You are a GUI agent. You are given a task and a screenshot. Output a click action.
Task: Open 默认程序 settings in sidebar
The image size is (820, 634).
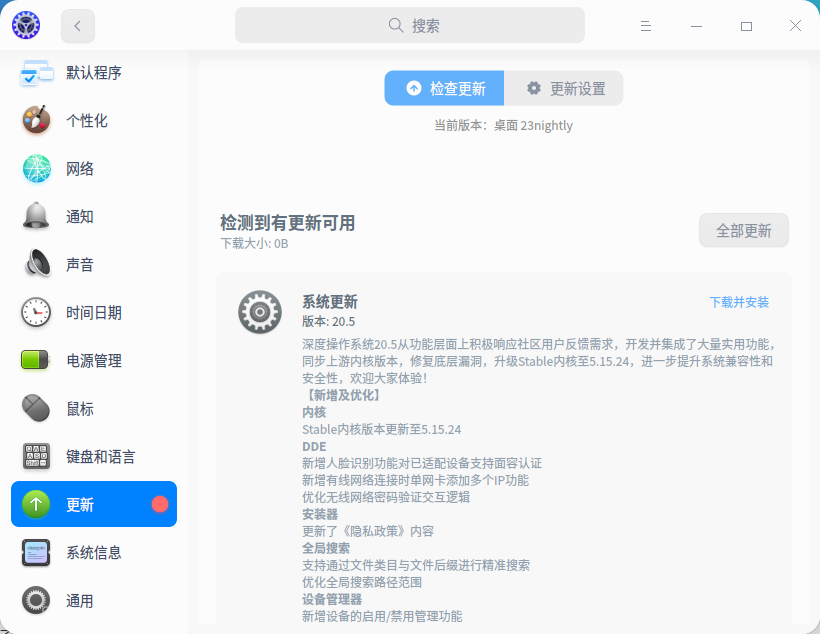pyautogui.click(x=93, y=72)
